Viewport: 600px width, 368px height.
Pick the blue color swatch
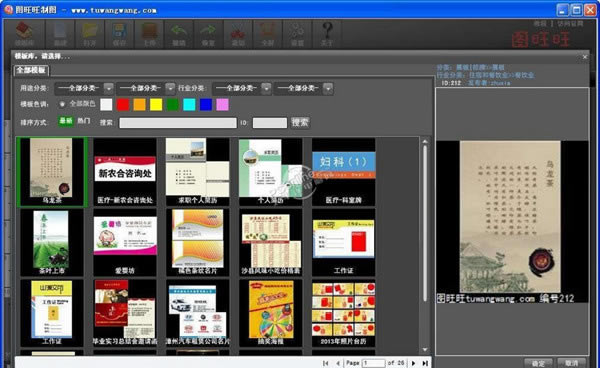pyautogui.click(x=206, y=104)
